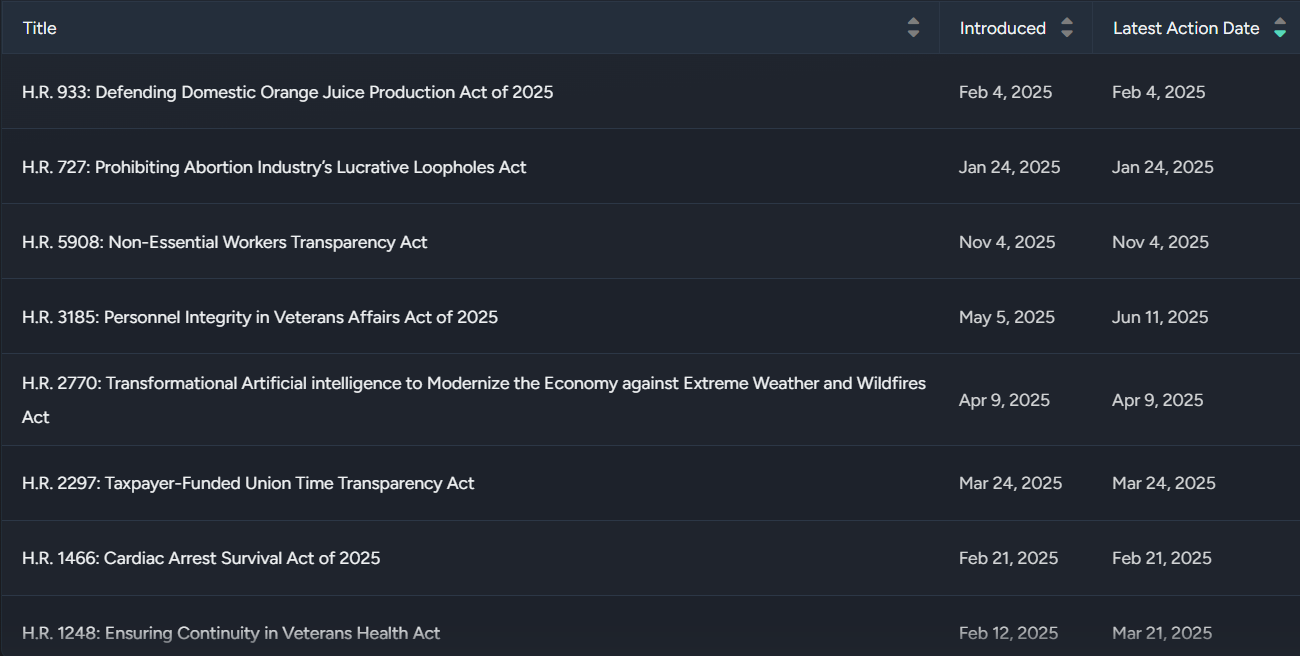The image size is (1300, 656).
Task: Sort by Latest Action Date header
Action: 1185,28
